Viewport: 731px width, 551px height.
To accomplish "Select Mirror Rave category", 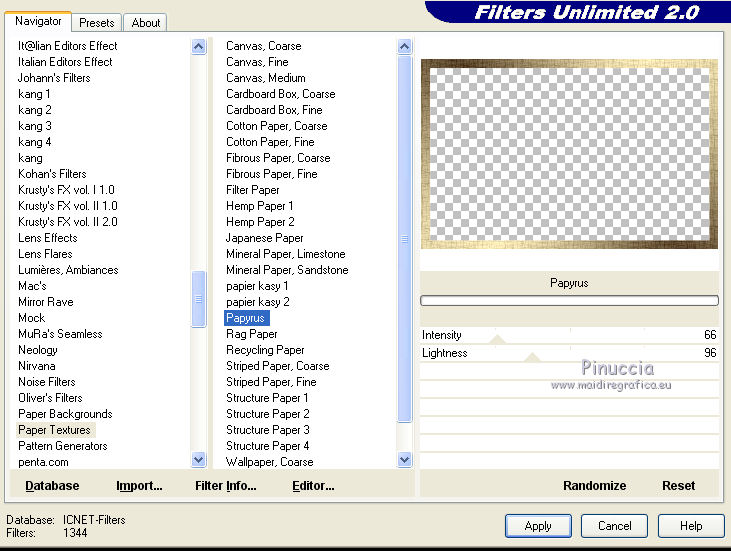I will (x=46, y=302).
